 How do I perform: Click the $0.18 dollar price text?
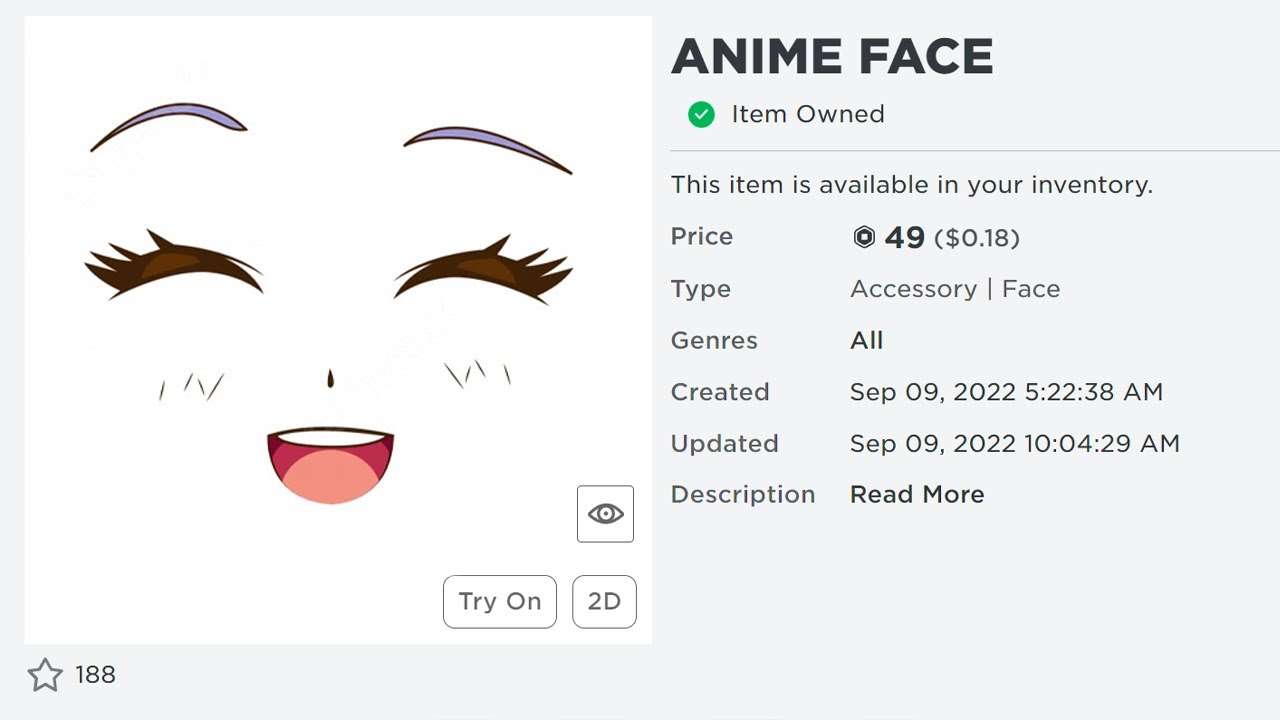pos(977,238)
